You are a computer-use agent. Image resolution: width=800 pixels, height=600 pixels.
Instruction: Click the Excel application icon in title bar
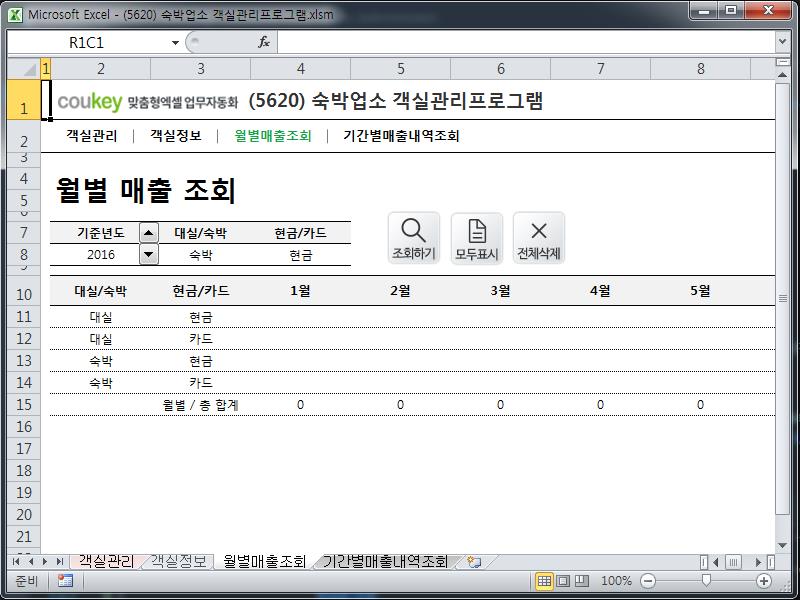pyautogui.click(x=15, y=14)
